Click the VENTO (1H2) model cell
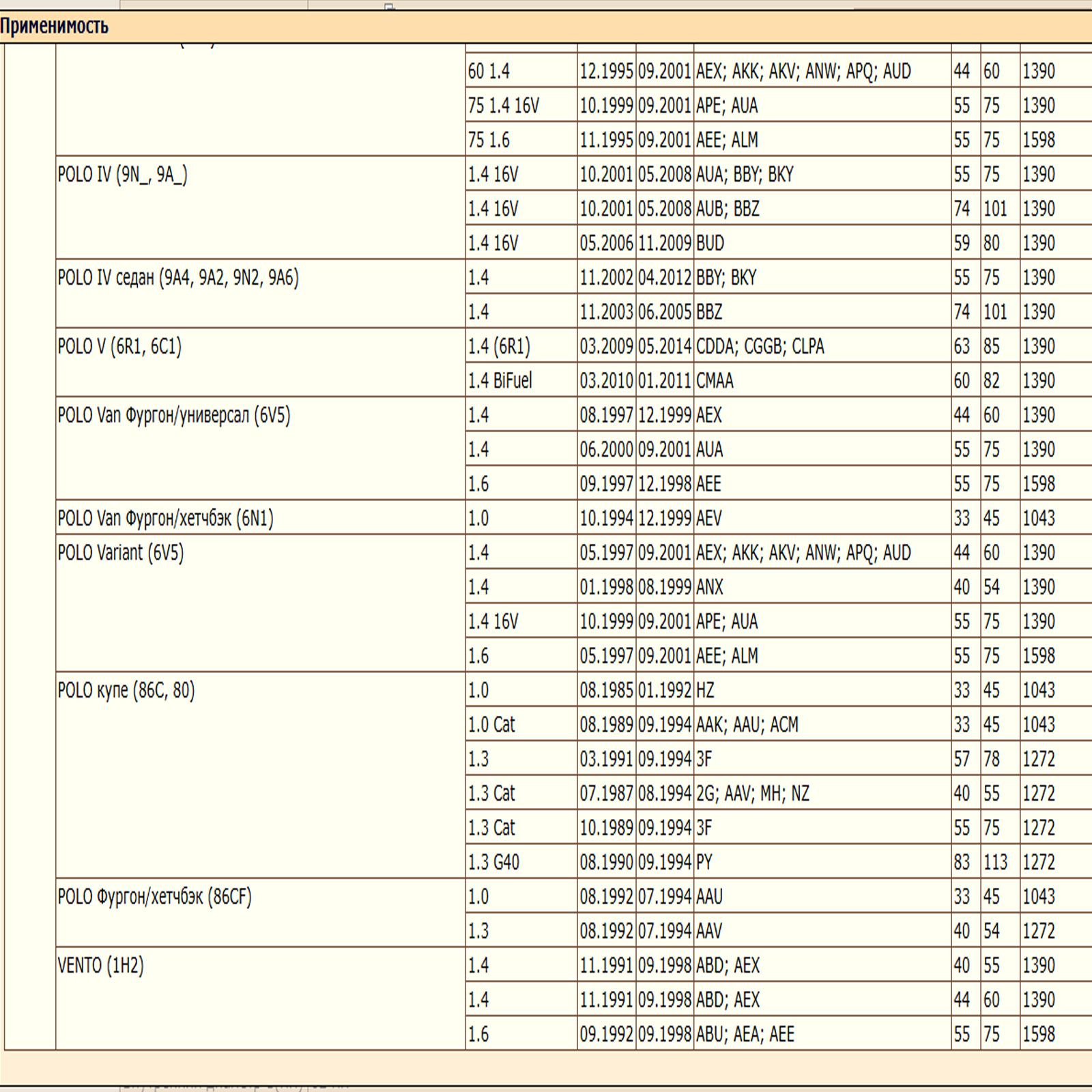 [101, 966]
